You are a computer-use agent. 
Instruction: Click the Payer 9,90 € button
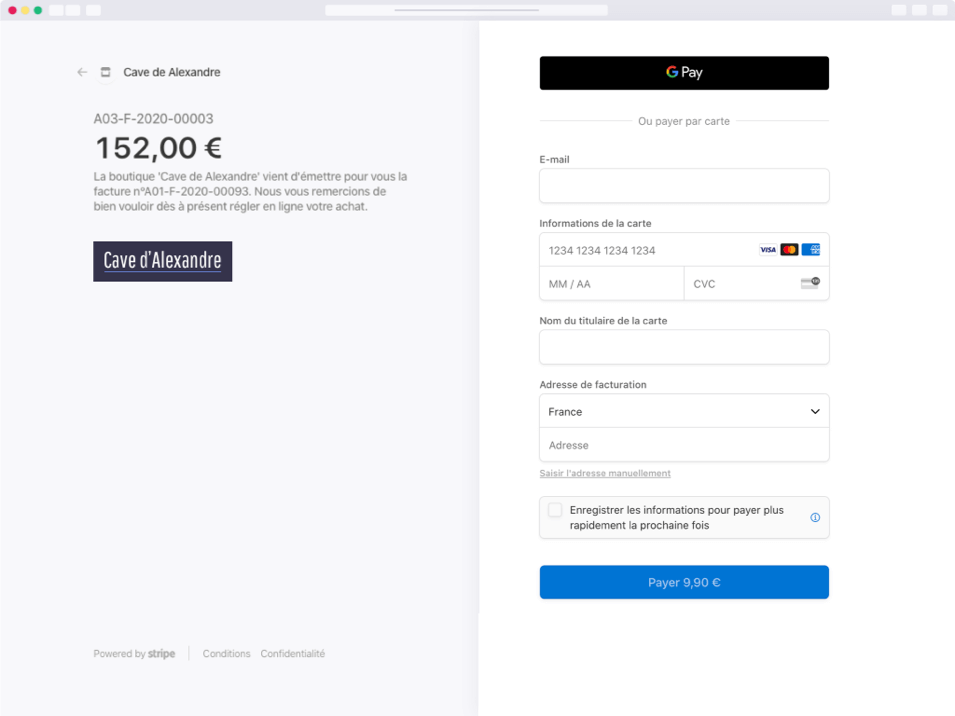[x=684, y=582]
